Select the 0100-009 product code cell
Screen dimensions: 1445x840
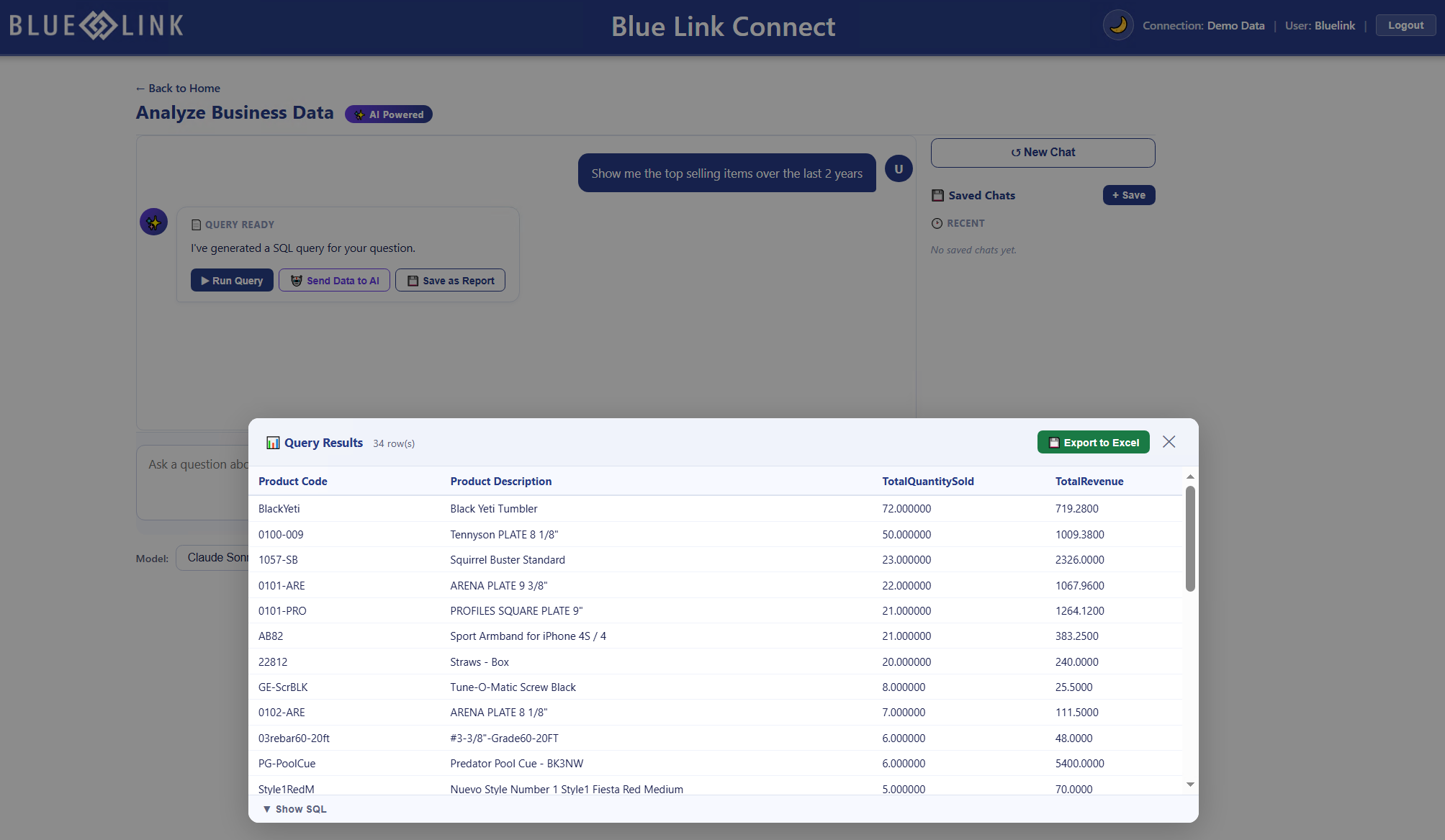pos(281,535)
